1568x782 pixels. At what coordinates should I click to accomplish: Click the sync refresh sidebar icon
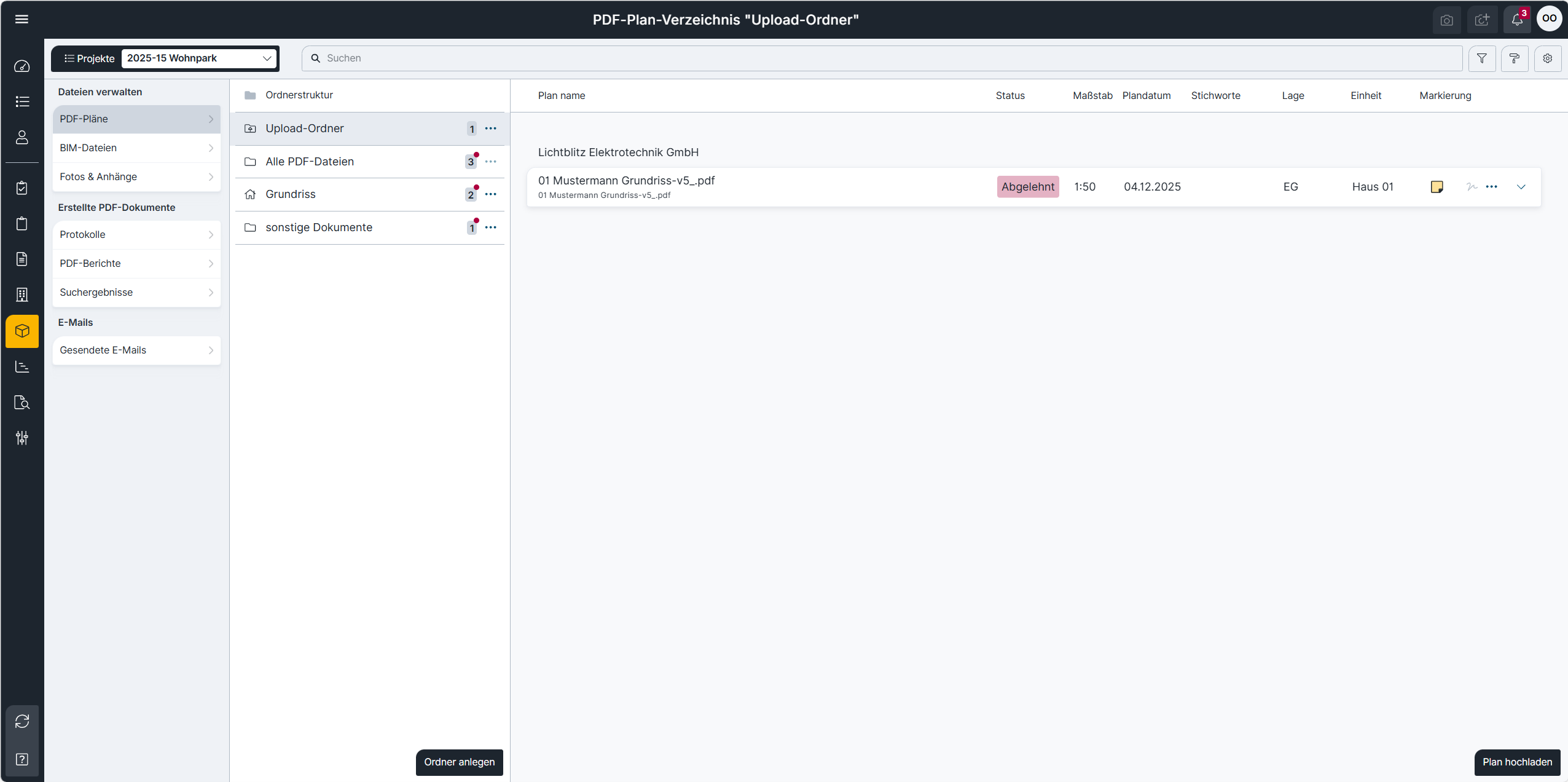(x=22, y=721)
